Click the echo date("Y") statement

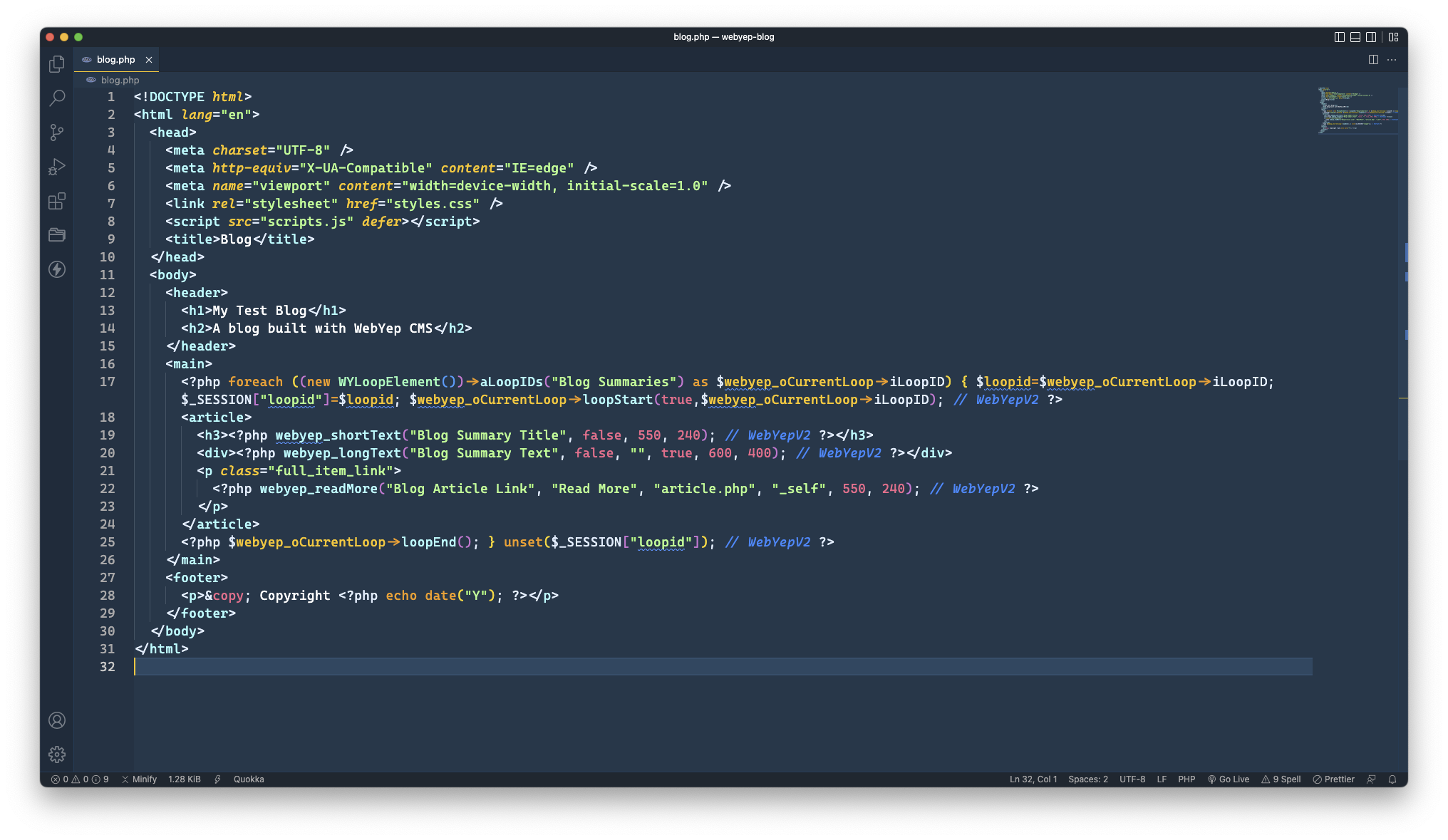click(445, 596)
